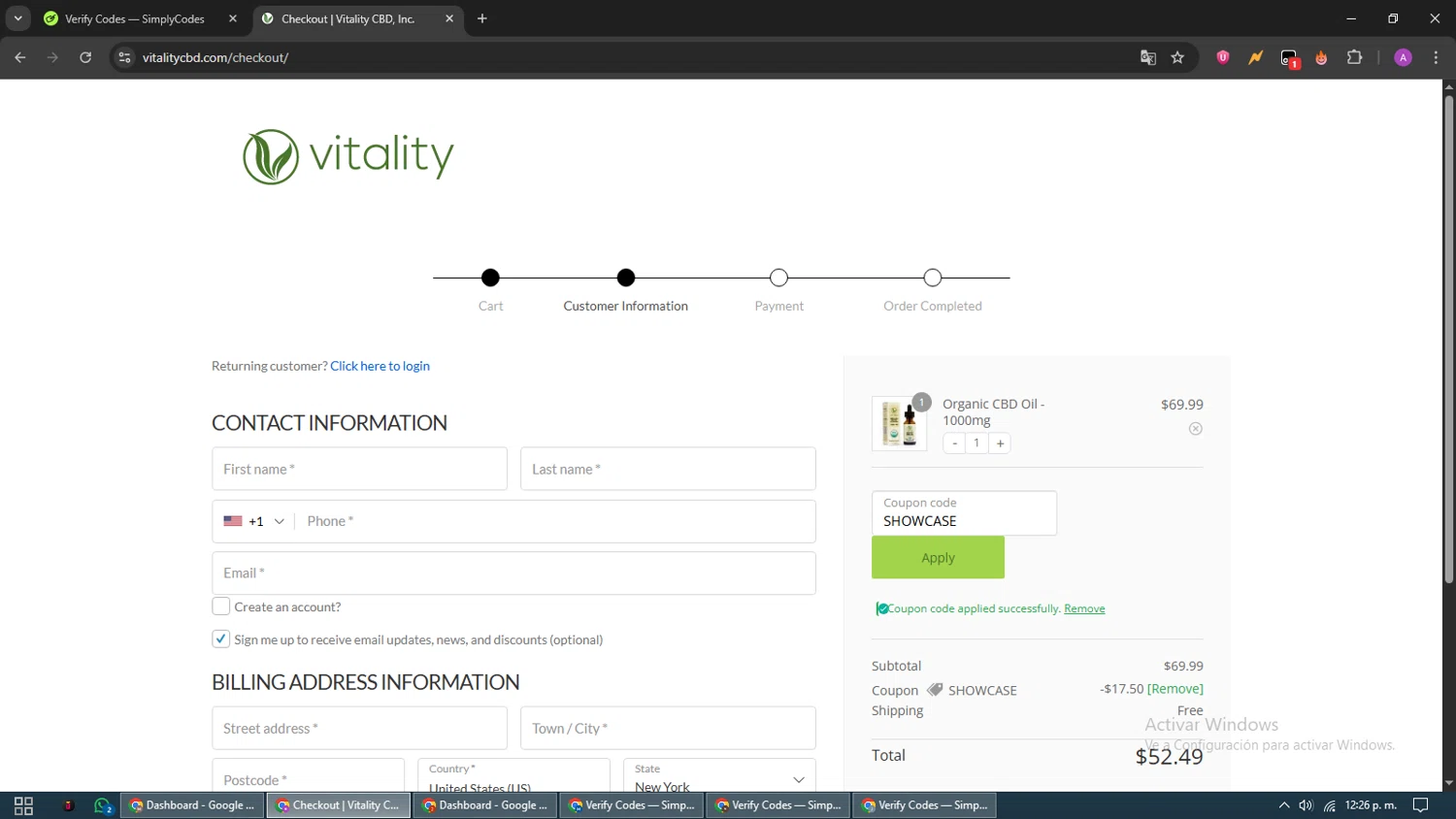Focus the Last name field
This screenshot has height=819, width=1456.
click(x=668, y=469)
